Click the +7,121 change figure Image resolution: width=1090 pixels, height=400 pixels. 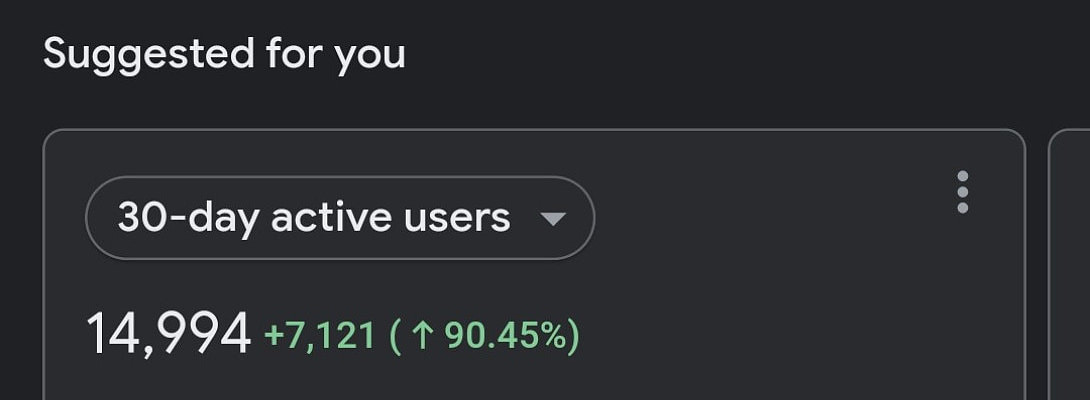coord(319,336)
